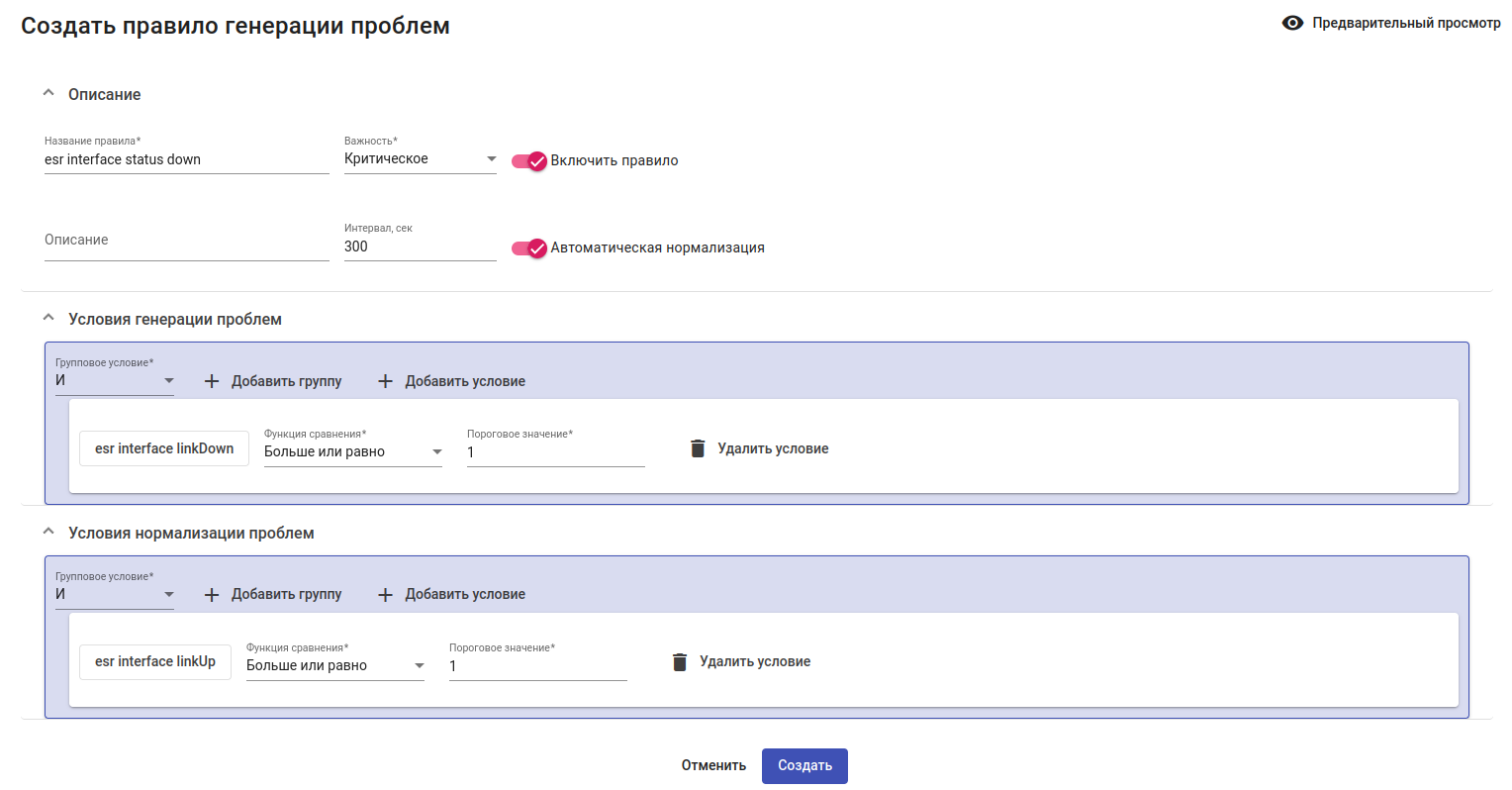The image size is (1512, 790).
Task: Open comparison function dropdown for linkDown
Action: (352, 452)
